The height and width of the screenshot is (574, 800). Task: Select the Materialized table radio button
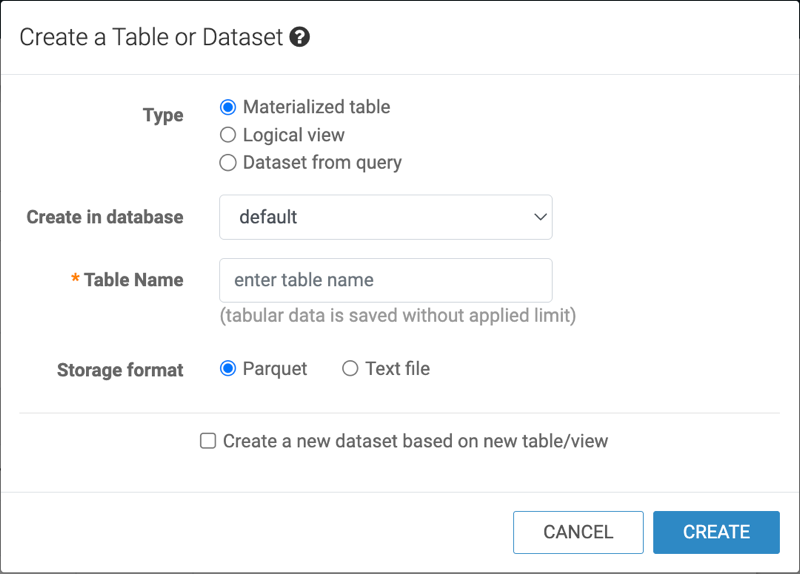point(228,107)
